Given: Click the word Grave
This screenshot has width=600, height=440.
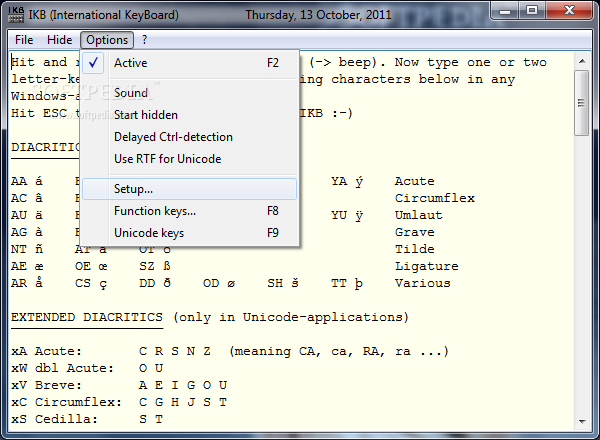Looking at the screenshot, I should (415, 232).
